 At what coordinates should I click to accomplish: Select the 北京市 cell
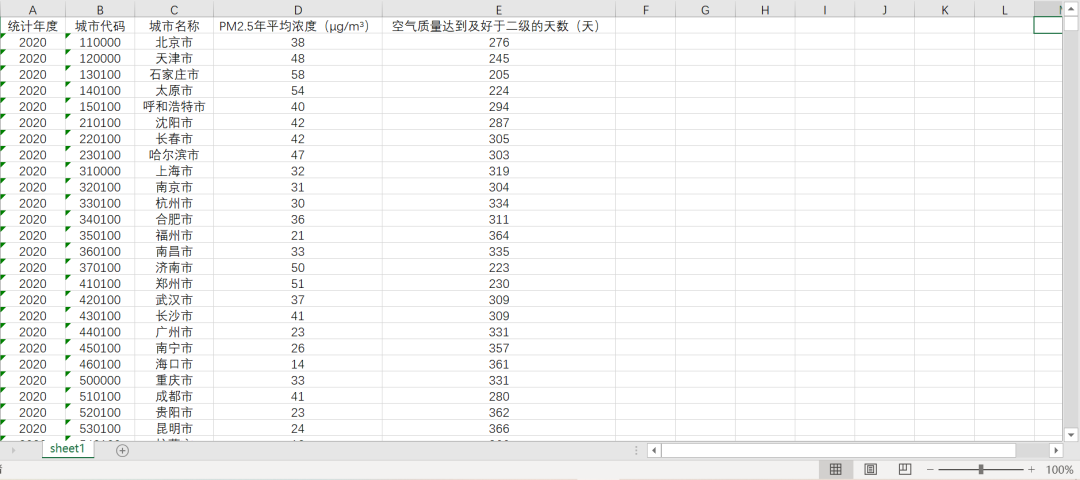(x=174, y=42)
